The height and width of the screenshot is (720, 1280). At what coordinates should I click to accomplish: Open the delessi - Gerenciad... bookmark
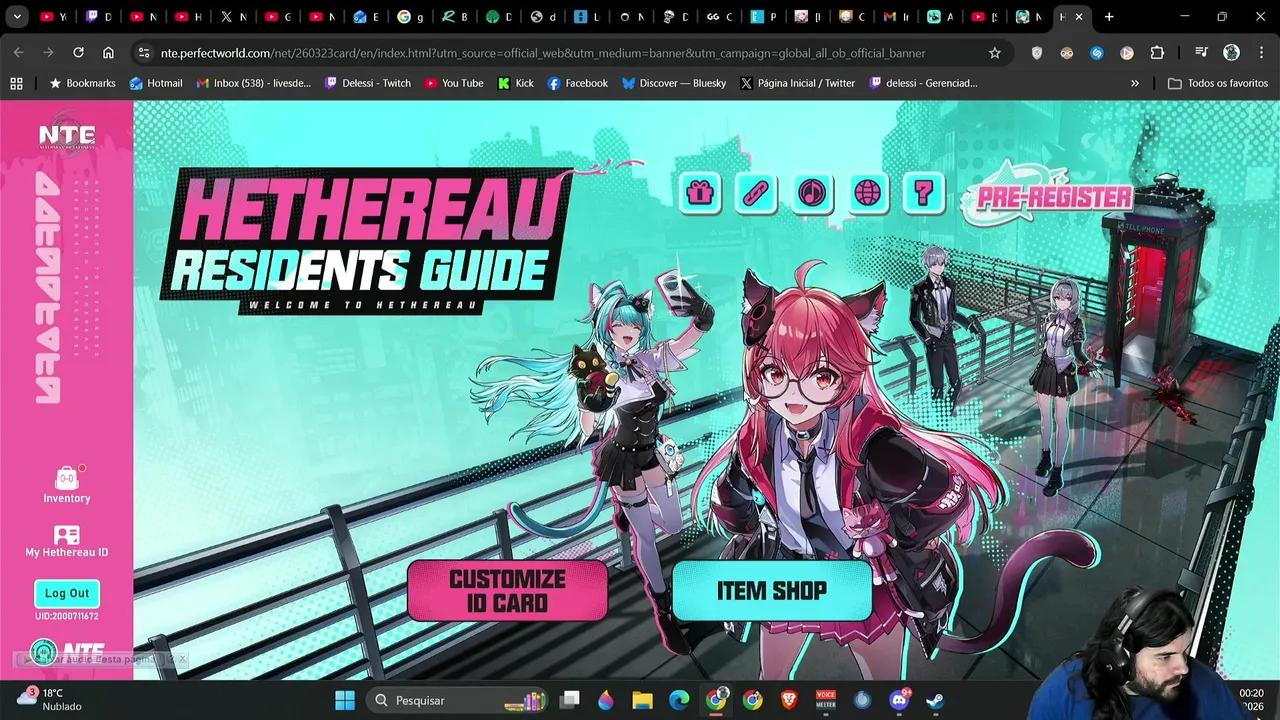pos(924,83)
